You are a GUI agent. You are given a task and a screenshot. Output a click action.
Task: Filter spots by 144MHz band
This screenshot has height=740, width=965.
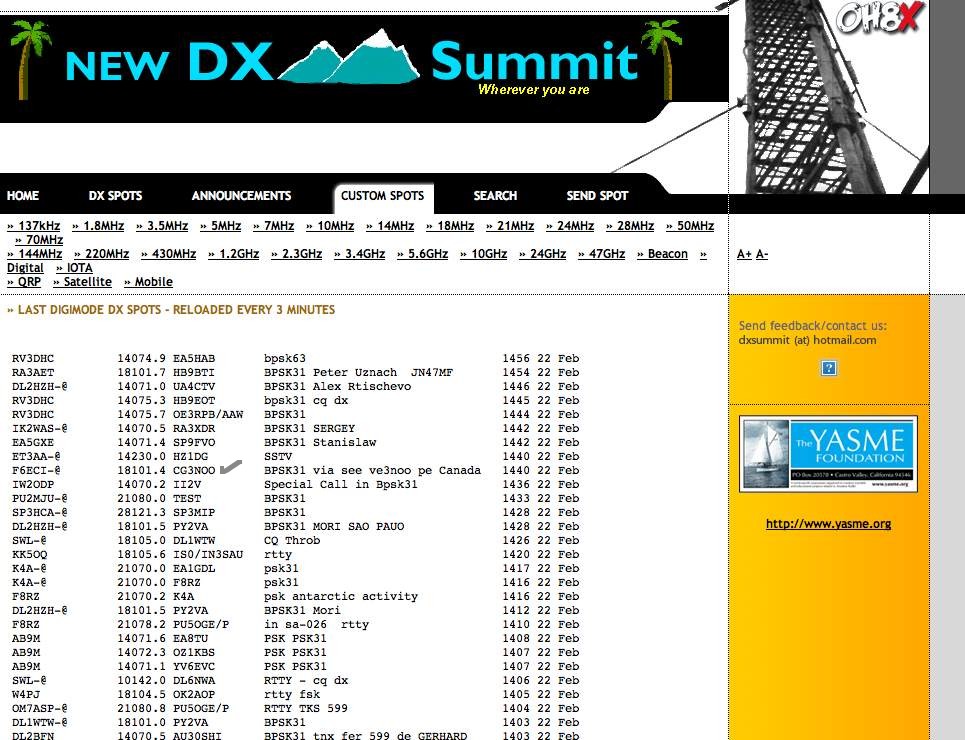tap(34, 254)
